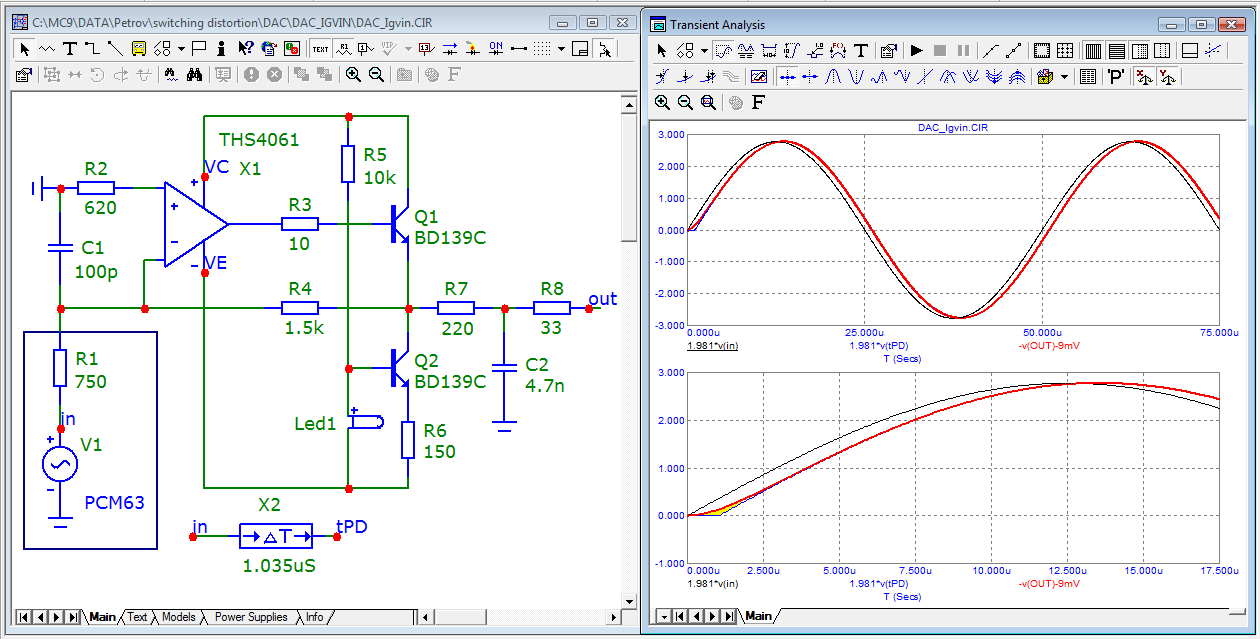Click the PCM63 source label

click(115, 502)
